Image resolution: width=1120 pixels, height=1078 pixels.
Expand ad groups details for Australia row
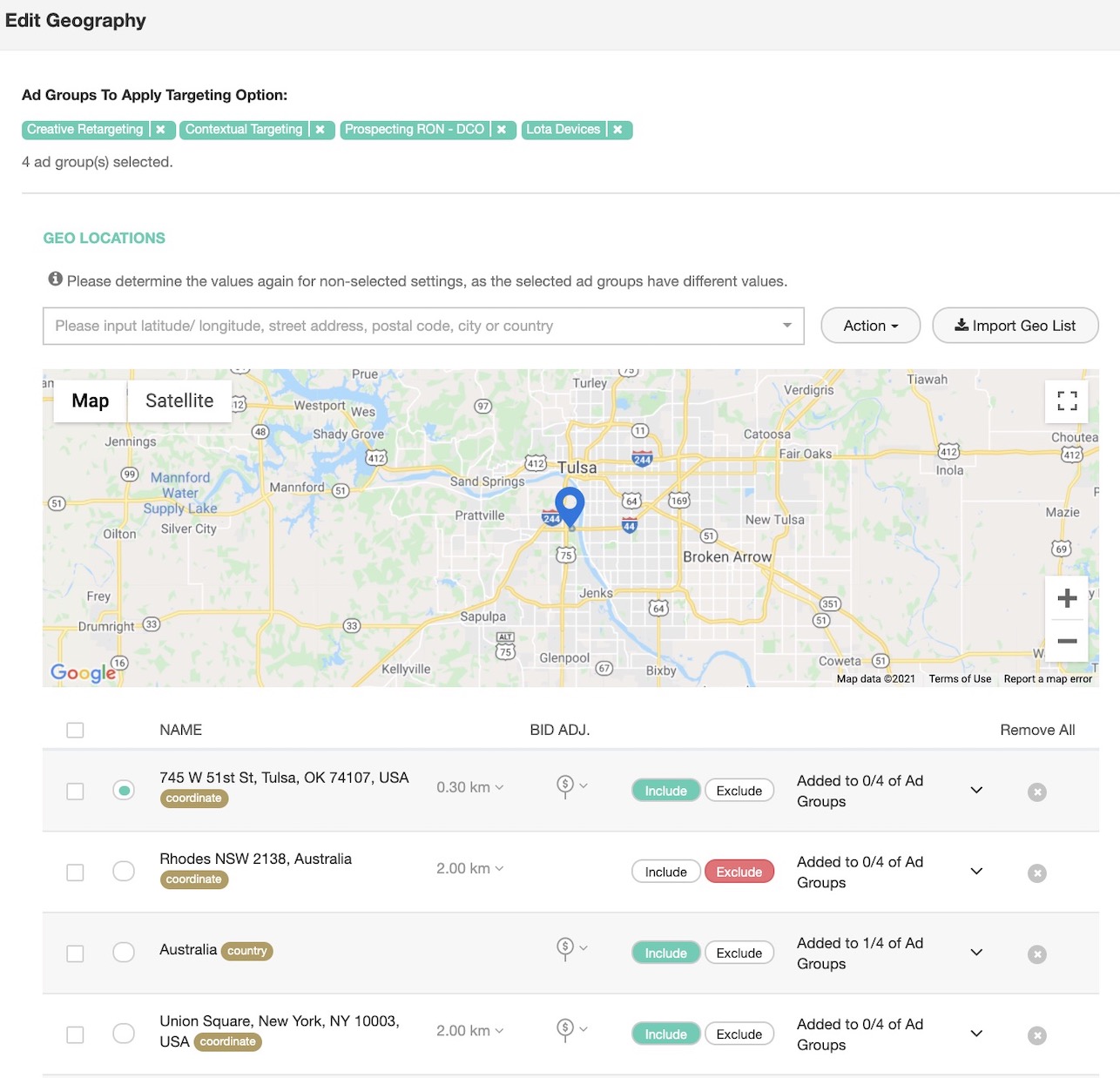coord(976,953)
